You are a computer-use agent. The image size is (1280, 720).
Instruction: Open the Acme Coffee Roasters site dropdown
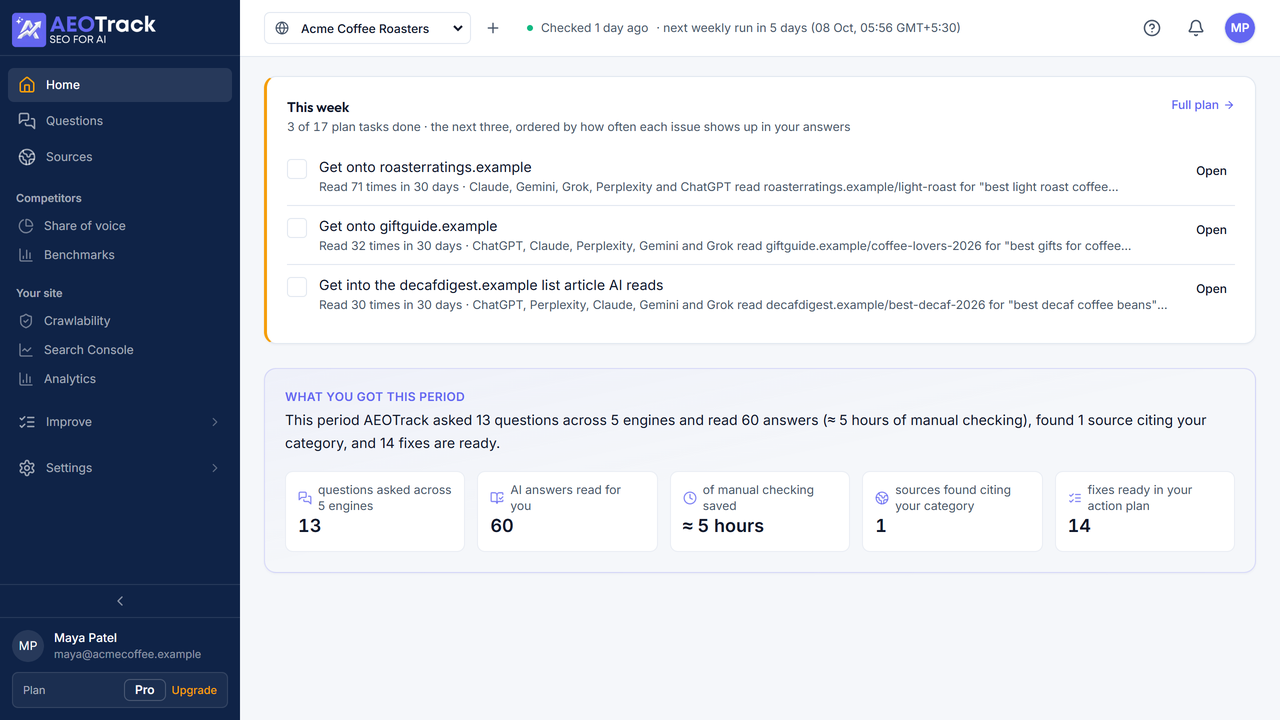(x=368, y=28)
